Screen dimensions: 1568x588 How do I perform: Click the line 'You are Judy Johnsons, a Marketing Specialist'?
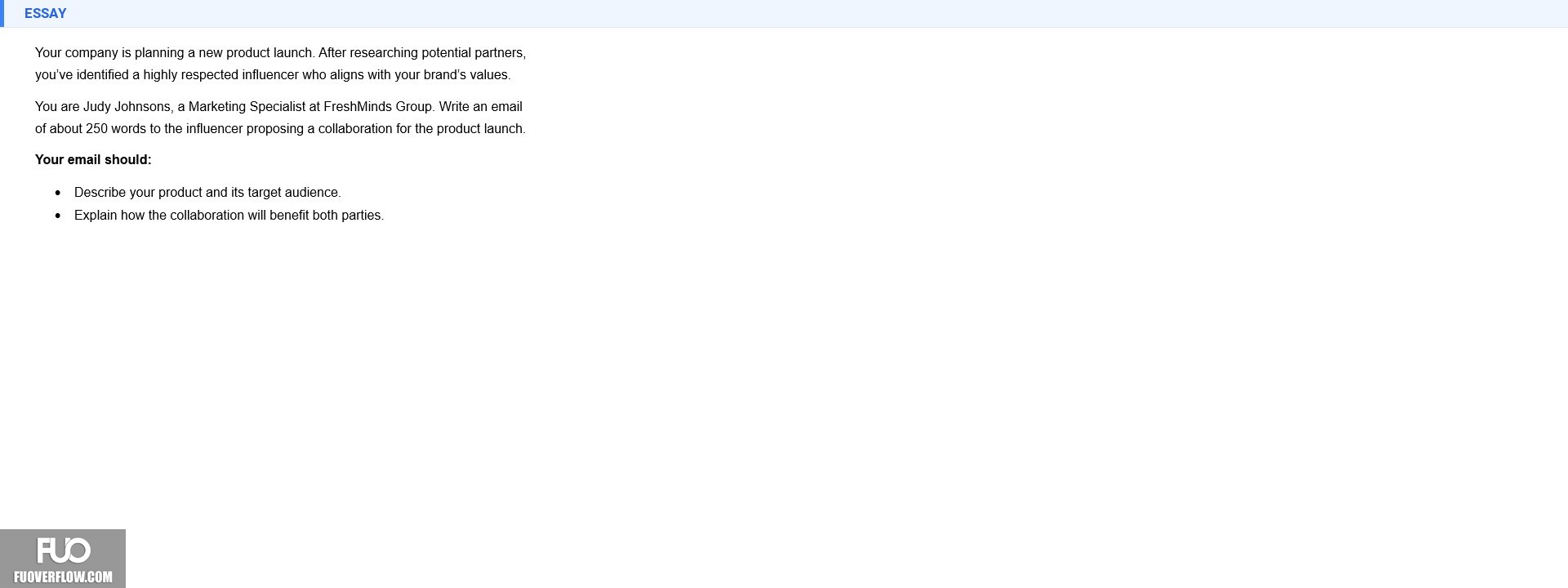click(x=278, y=106)
